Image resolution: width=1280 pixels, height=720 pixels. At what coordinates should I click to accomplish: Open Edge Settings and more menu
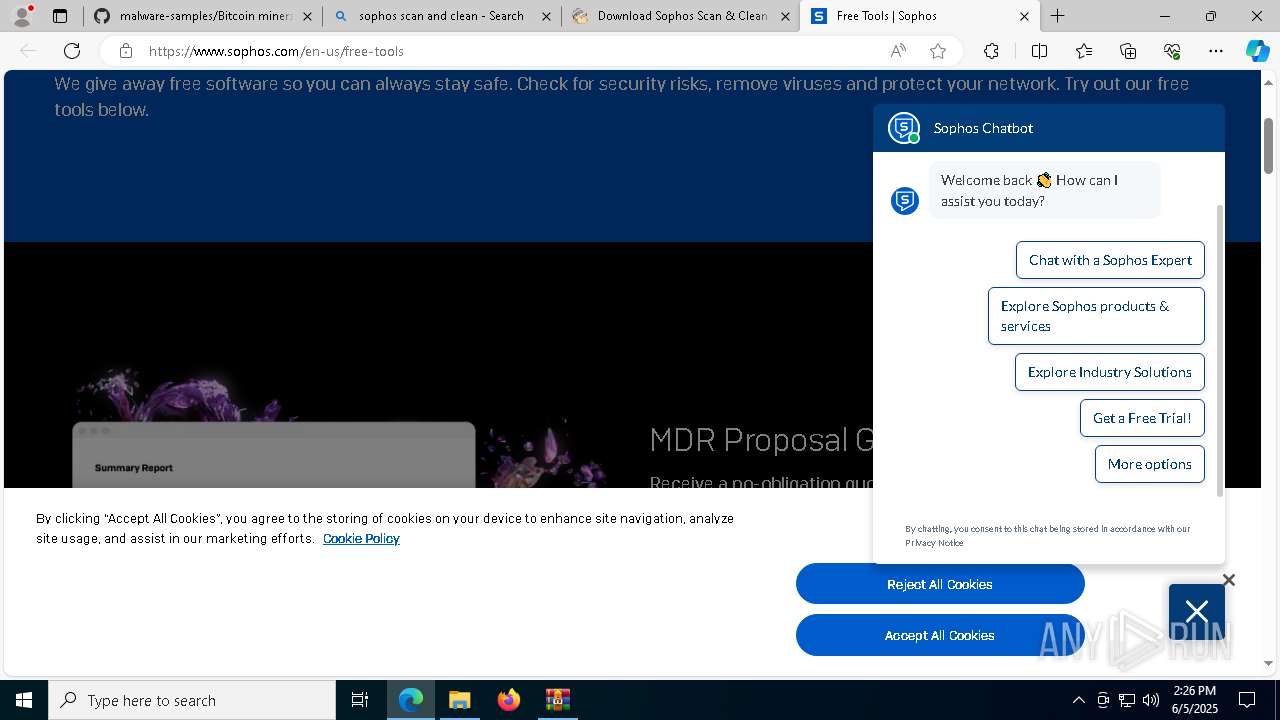coord(1216,51)
